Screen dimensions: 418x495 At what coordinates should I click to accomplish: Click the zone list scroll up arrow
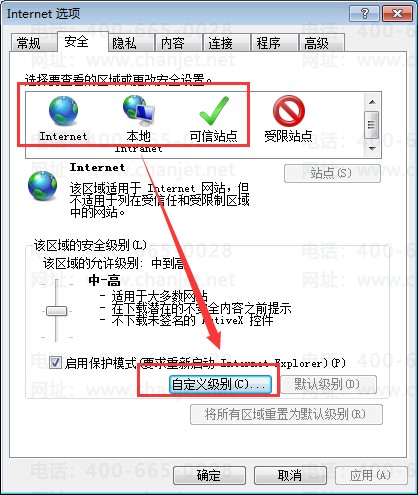point(372,102)
